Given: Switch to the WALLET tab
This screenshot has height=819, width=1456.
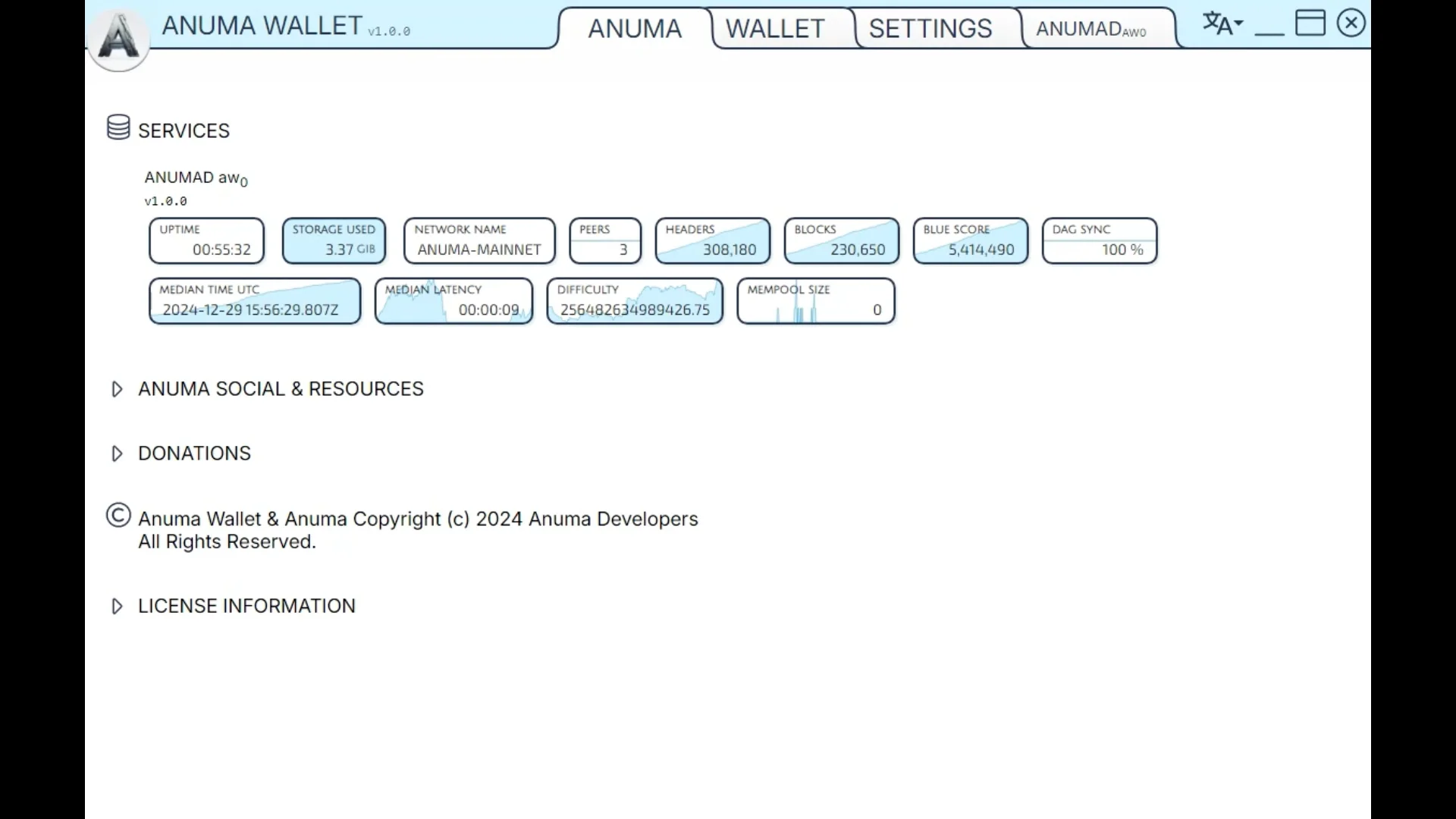Looking at the screenshot, I should tap(775, 28).
